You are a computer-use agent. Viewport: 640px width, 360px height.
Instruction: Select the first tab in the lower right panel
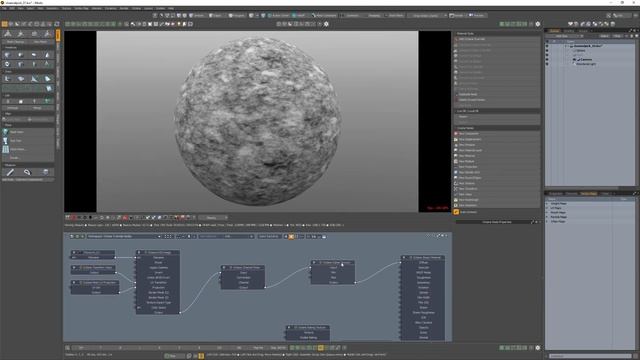[x=556, y=193]
